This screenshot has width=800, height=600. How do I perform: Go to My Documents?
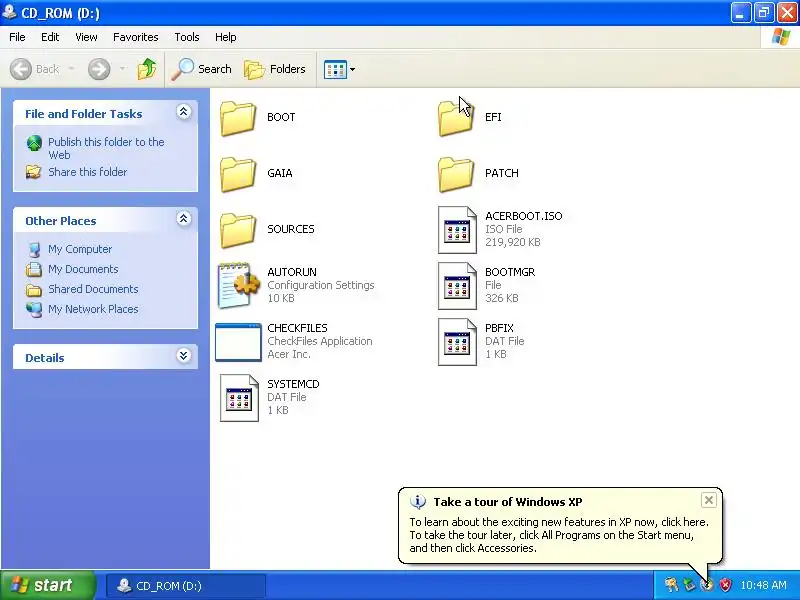click(x=83, y=269)
